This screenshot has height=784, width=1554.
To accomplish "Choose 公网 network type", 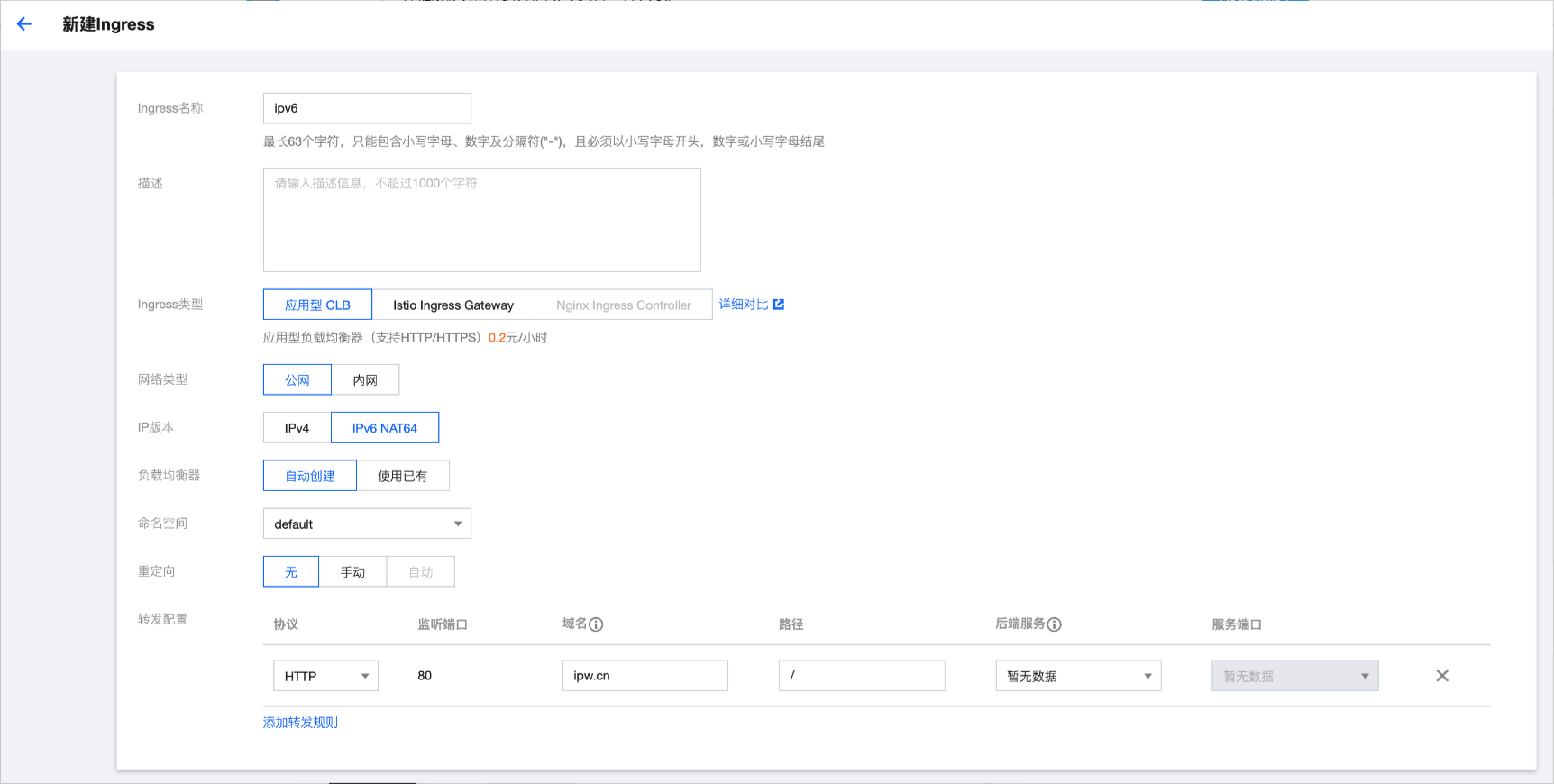I will click(x=297, y=379).
